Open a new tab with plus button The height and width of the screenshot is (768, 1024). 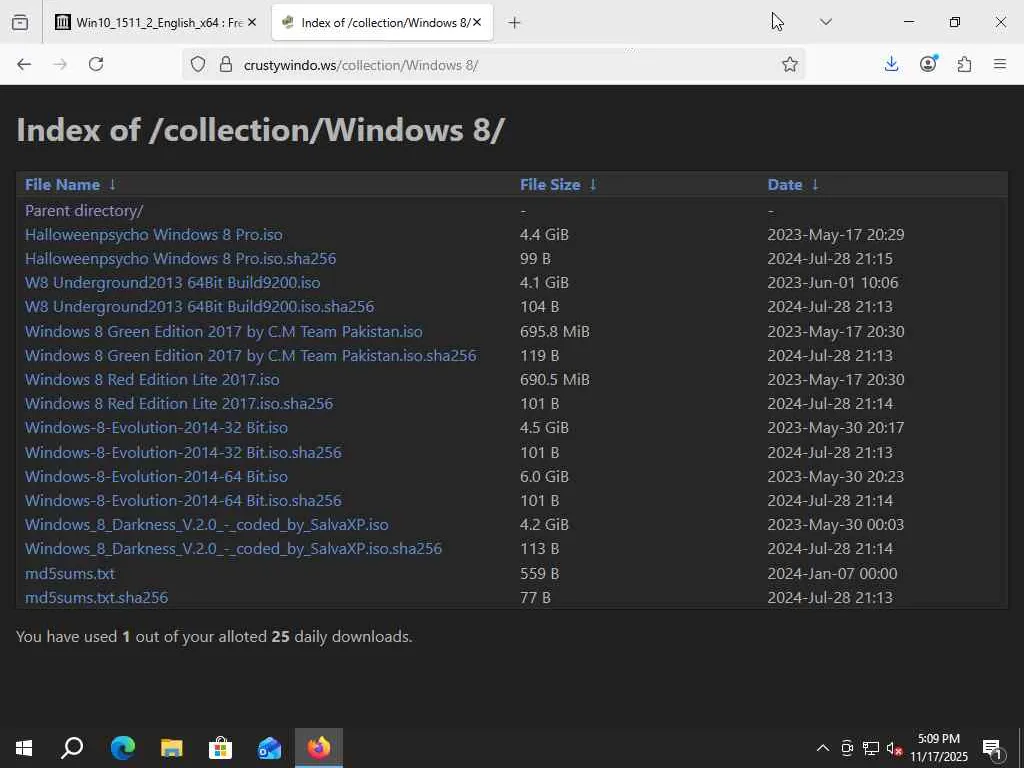click(515, 23)
